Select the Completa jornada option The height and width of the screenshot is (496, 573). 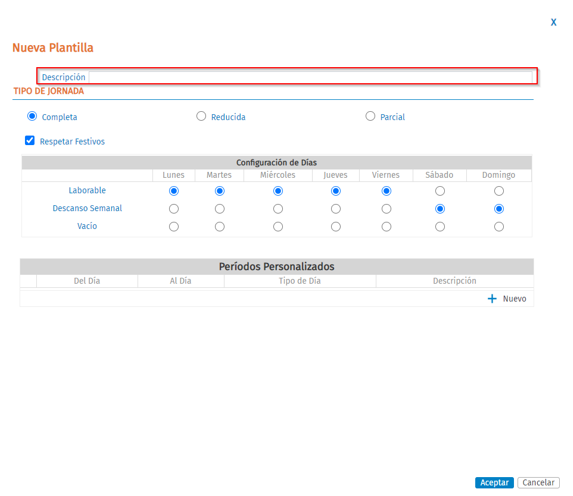click(x=32, y=116)
